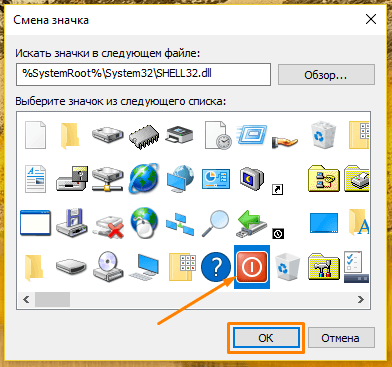Confirm with the ОК button
Viewport: 392px width, 367px height.
266,338
